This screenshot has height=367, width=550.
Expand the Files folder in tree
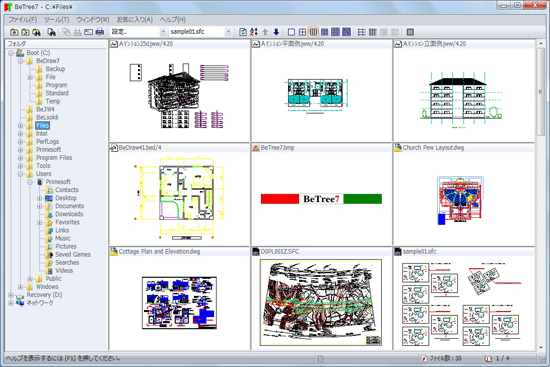point(20,126)
